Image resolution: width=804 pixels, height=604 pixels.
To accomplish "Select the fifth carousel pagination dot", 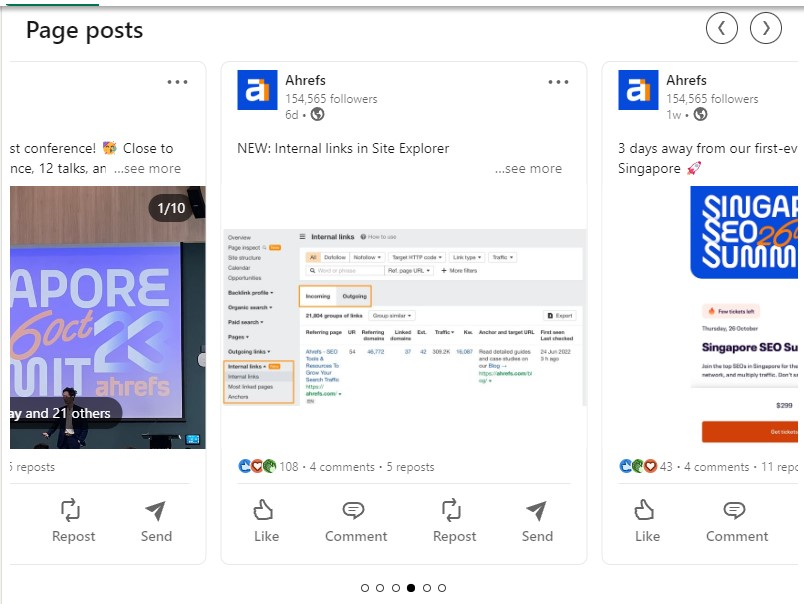I will (427, 588).
